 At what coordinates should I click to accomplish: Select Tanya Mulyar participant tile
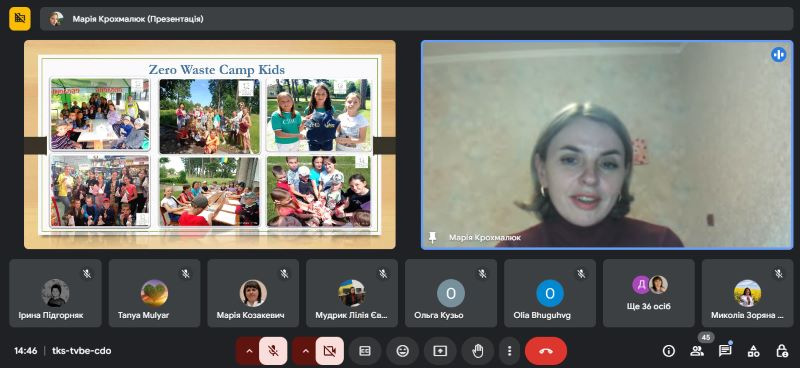click(155, 293)
